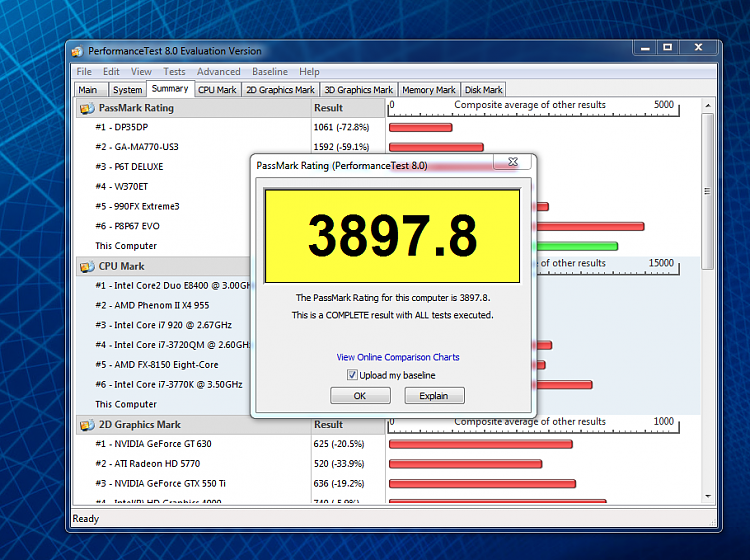
Task: Toggle the Upload my baseline checkbox
Action: 352,375
